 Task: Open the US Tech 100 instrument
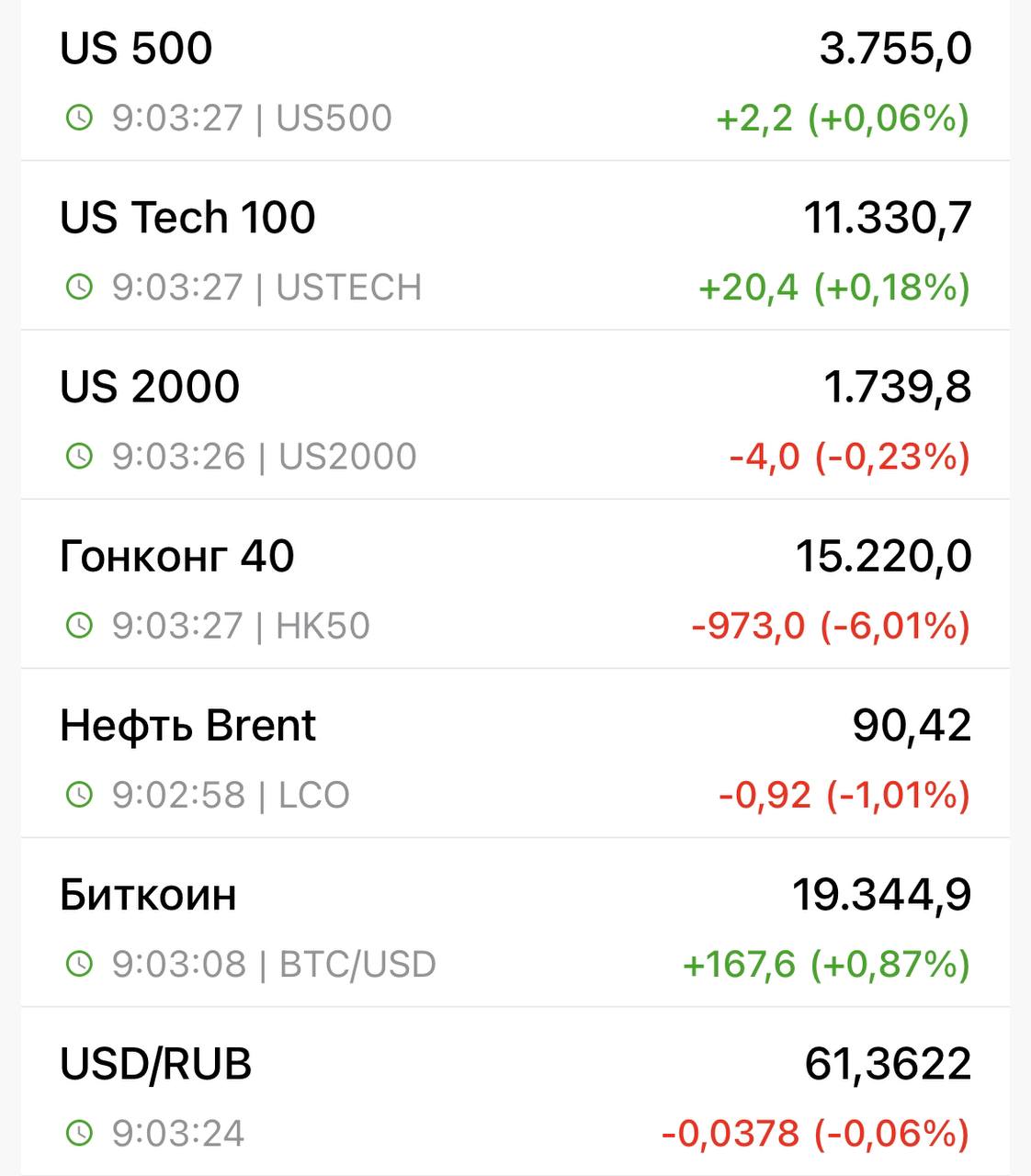coord(187,218)
